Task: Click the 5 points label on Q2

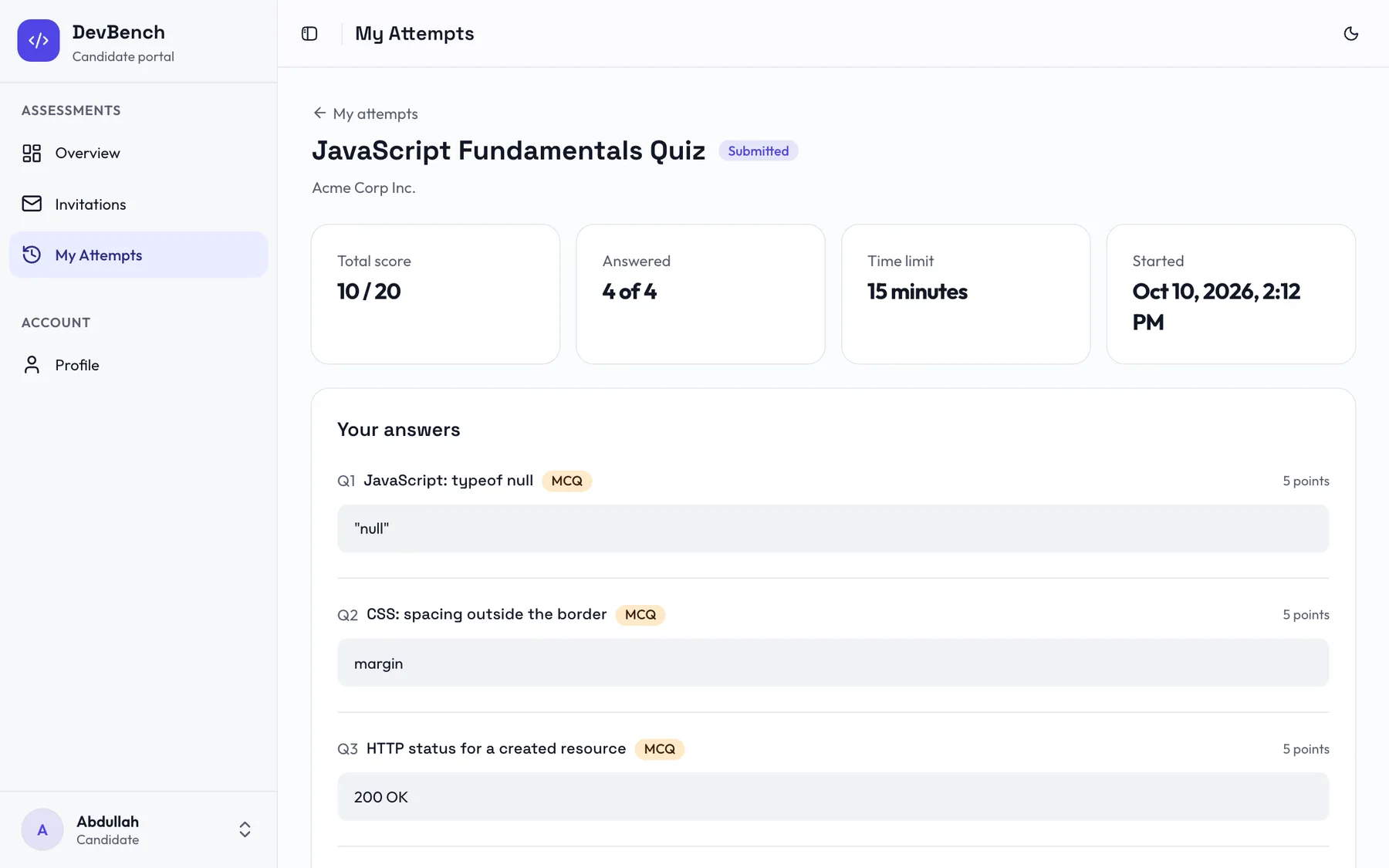Action: click(x=1306, y=615)
